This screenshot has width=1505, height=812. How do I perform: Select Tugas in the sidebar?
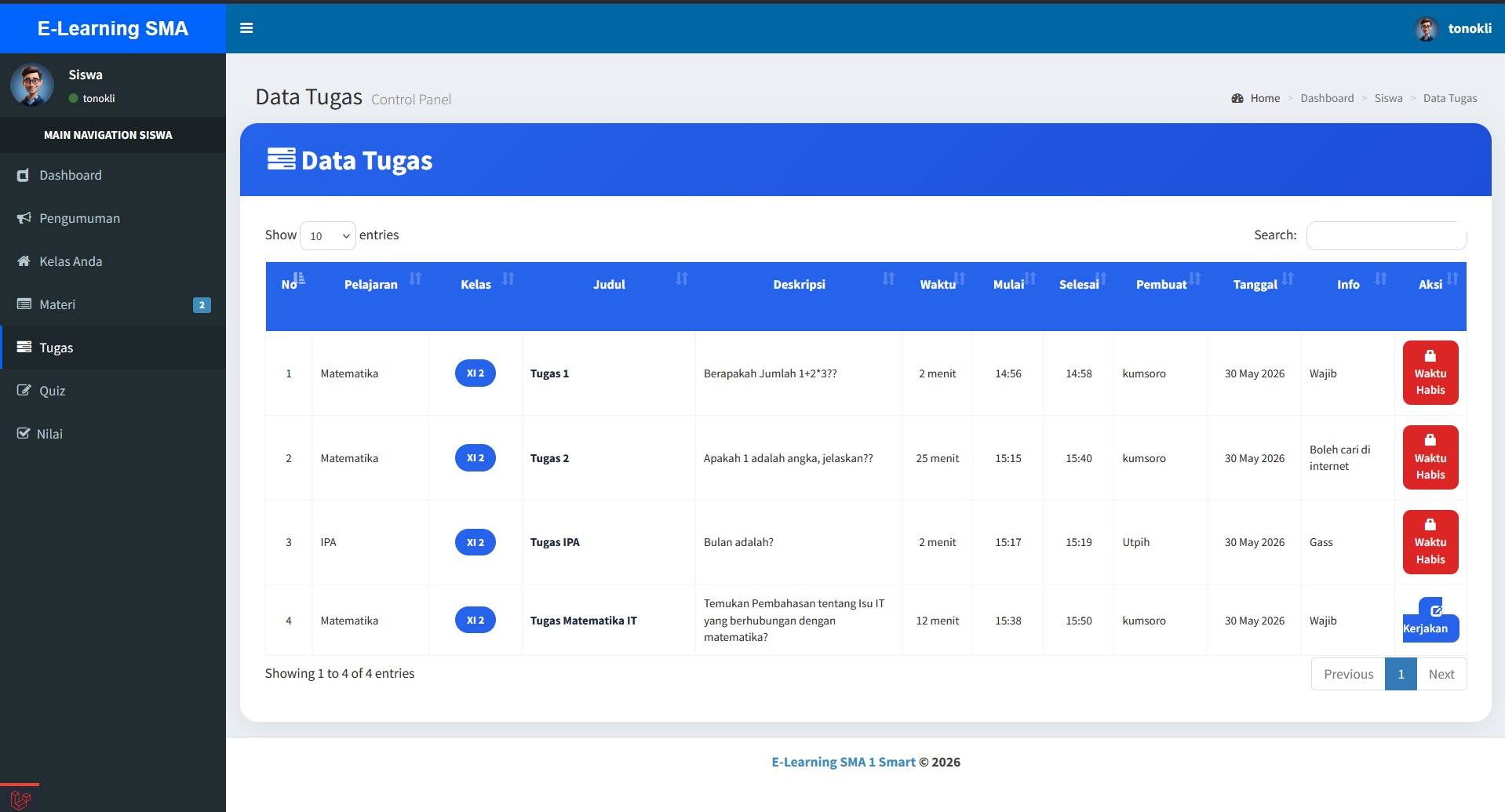113,348
